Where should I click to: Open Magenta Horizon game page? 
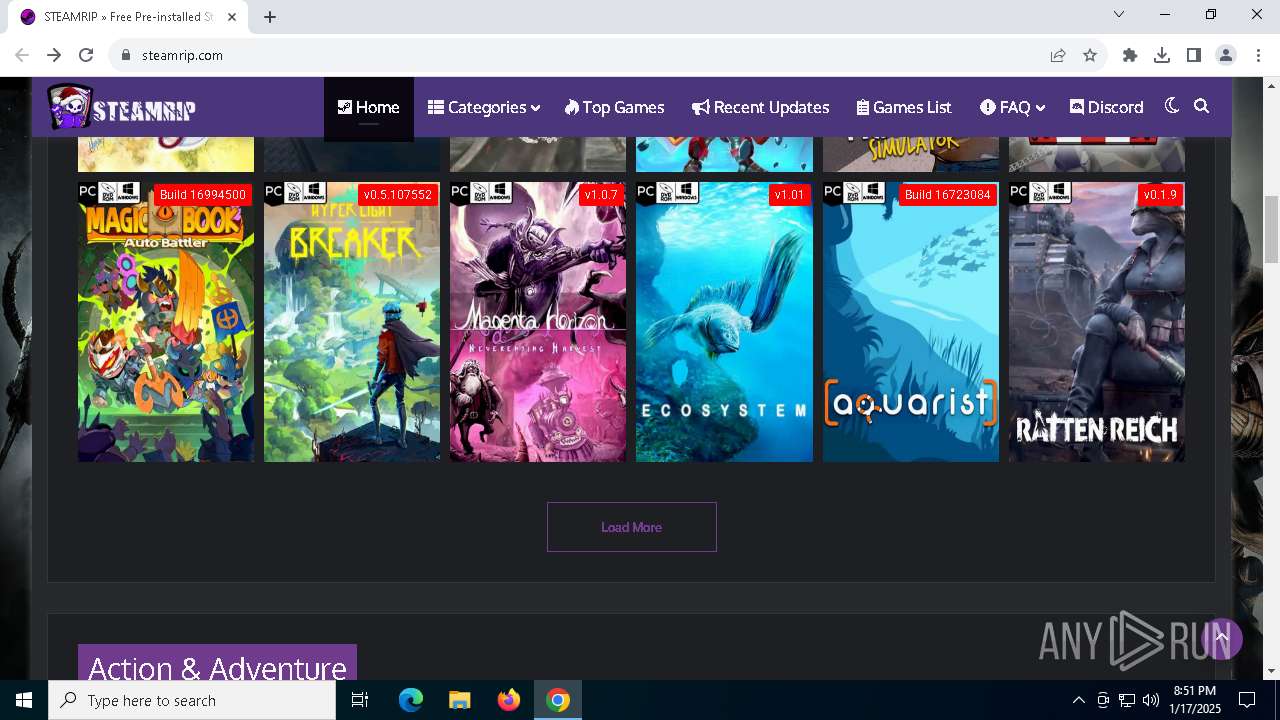coord(538,322)
